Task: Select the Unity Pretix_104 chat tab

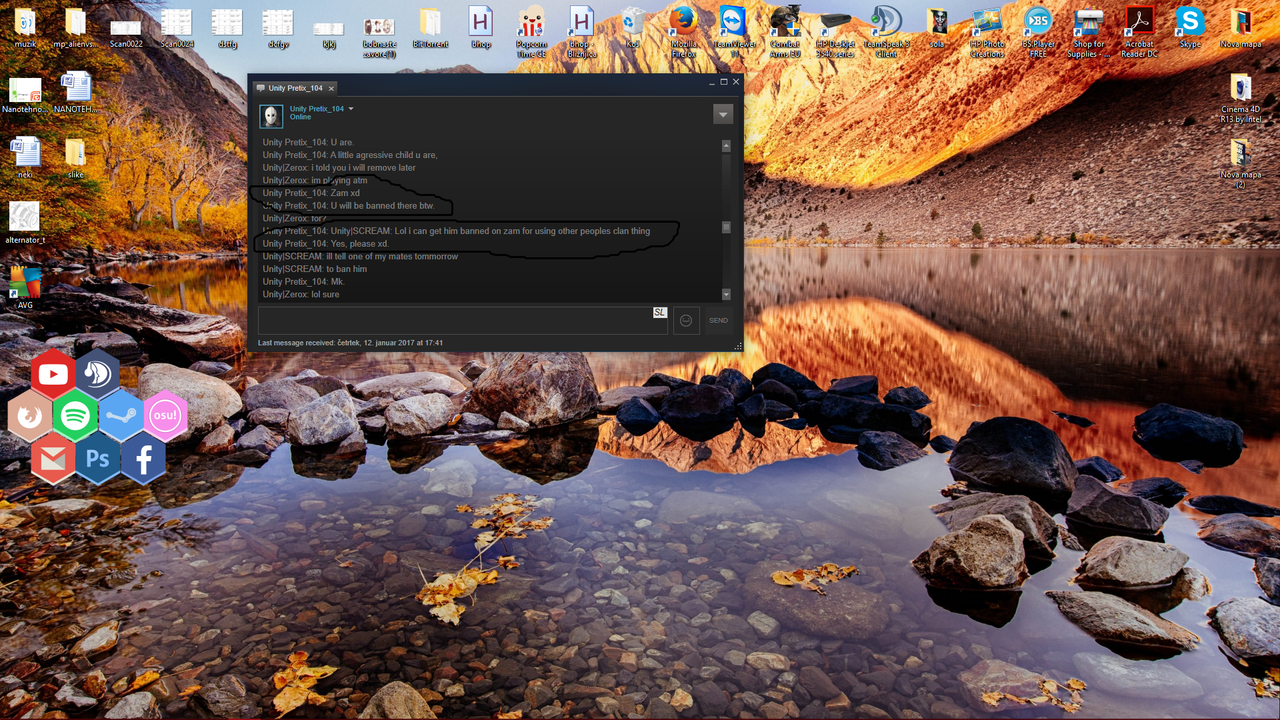Action: (294, 88)
